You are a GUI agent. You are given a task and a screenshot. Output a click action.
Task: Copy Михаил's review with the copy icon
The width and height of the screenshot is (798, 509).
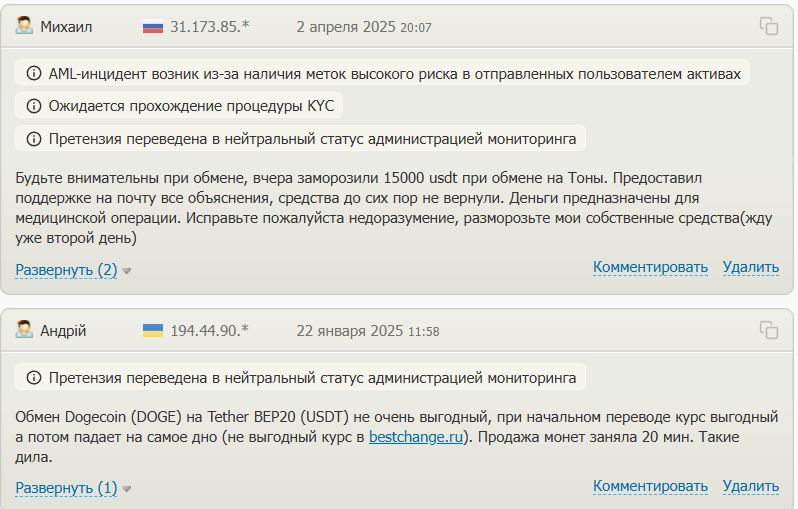point(768,26)
